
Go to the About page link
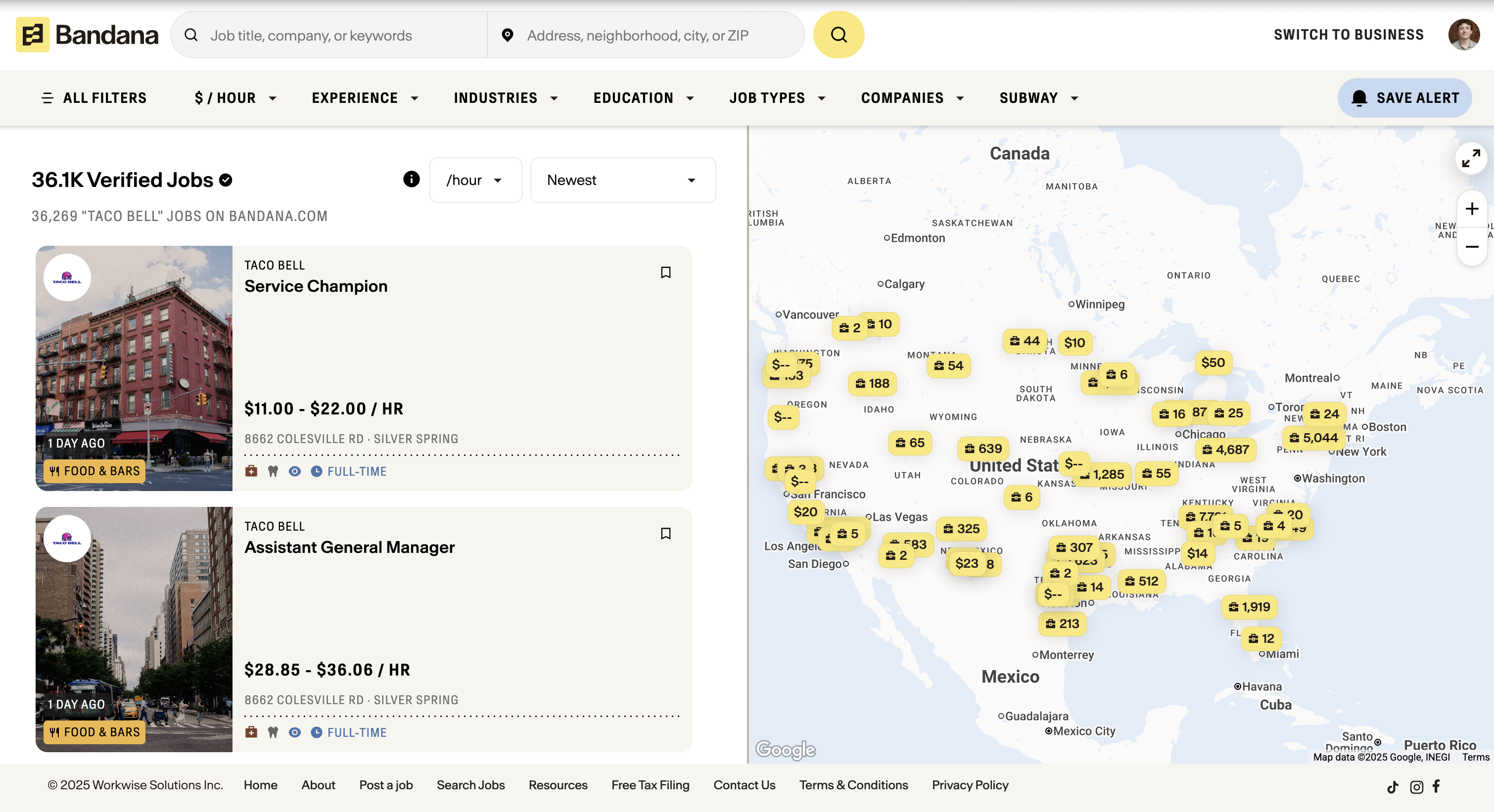[318, 785]
